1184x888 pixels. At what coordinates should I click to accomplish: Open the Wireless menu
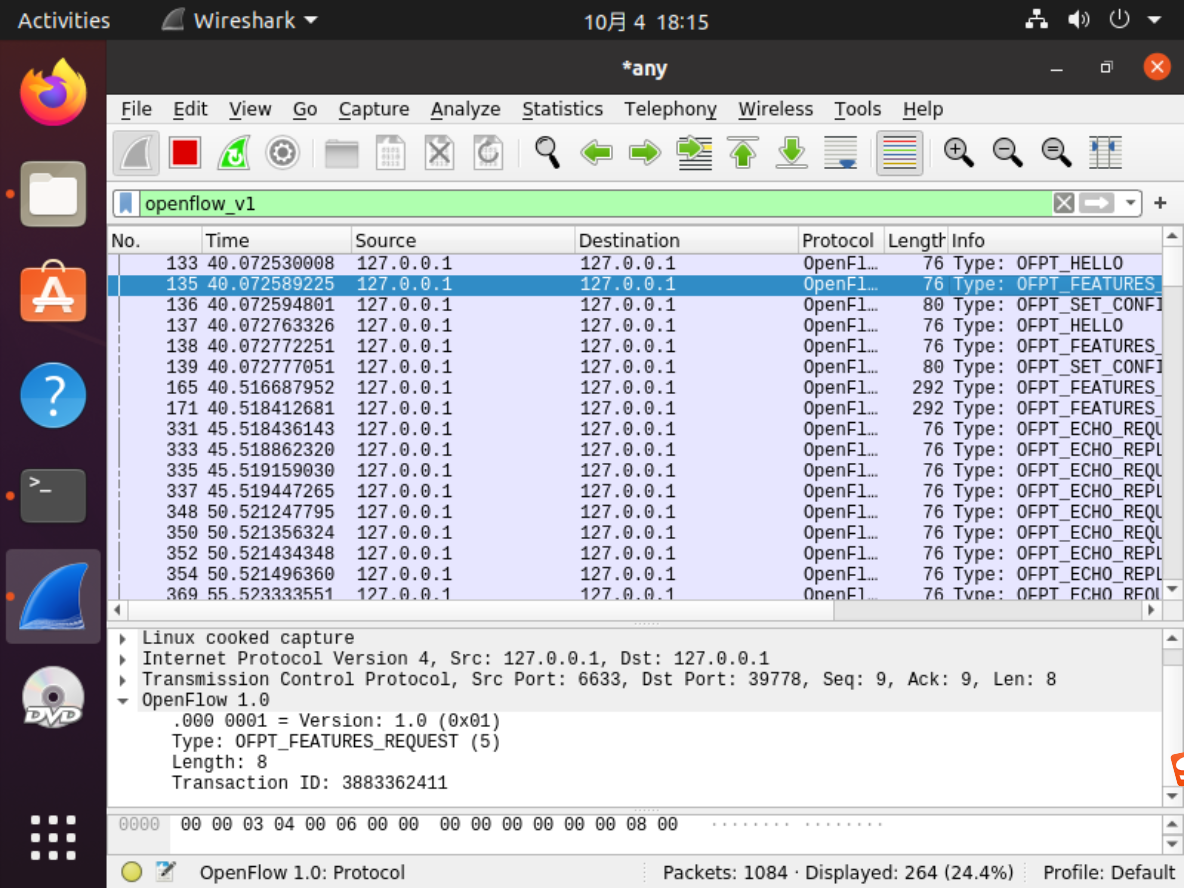[775, 109]
